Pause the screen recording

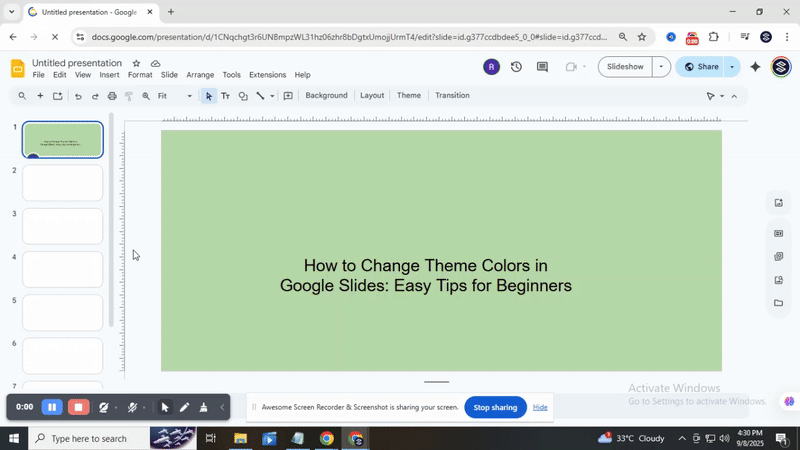coord(52,407)
